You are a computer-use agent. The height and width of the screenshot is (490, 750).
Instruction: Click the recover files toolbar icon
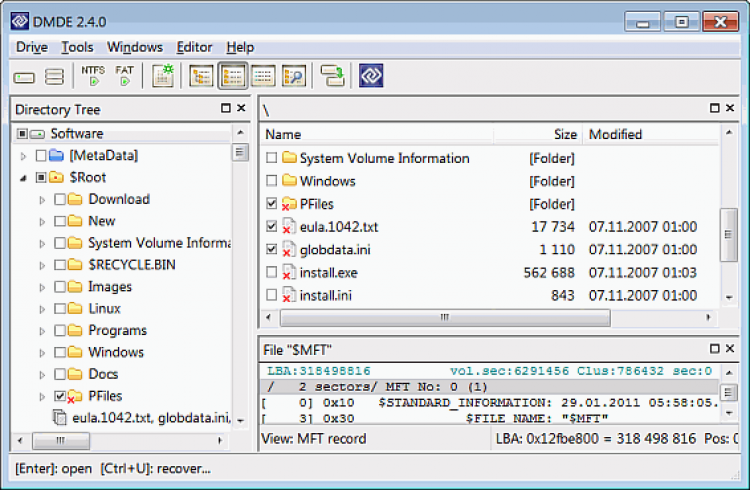pyautogui.click(x=332, y=76)
